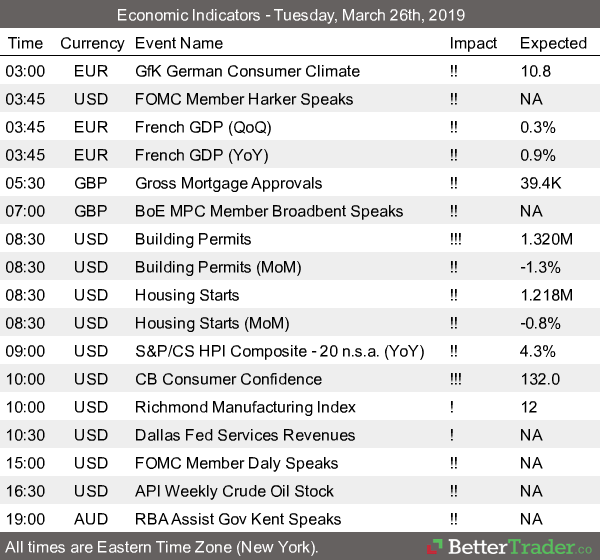
Task: Click the impact marker for API Weekly Crude Oil Stock
Action: coord(456,491)
